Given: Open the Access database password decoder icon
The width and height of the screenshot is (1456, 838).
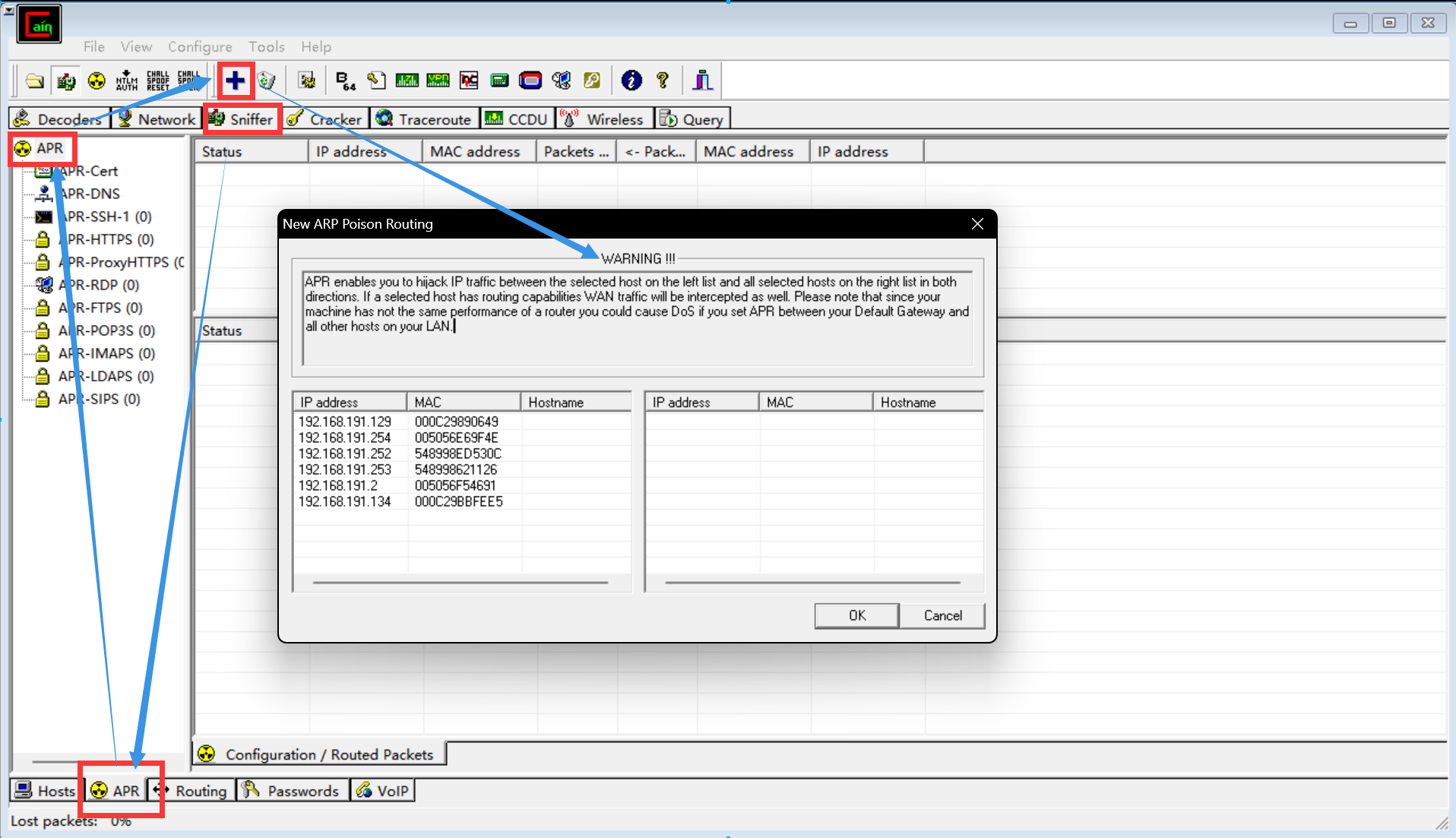Looking at the screenshot, I should point(377,81).
